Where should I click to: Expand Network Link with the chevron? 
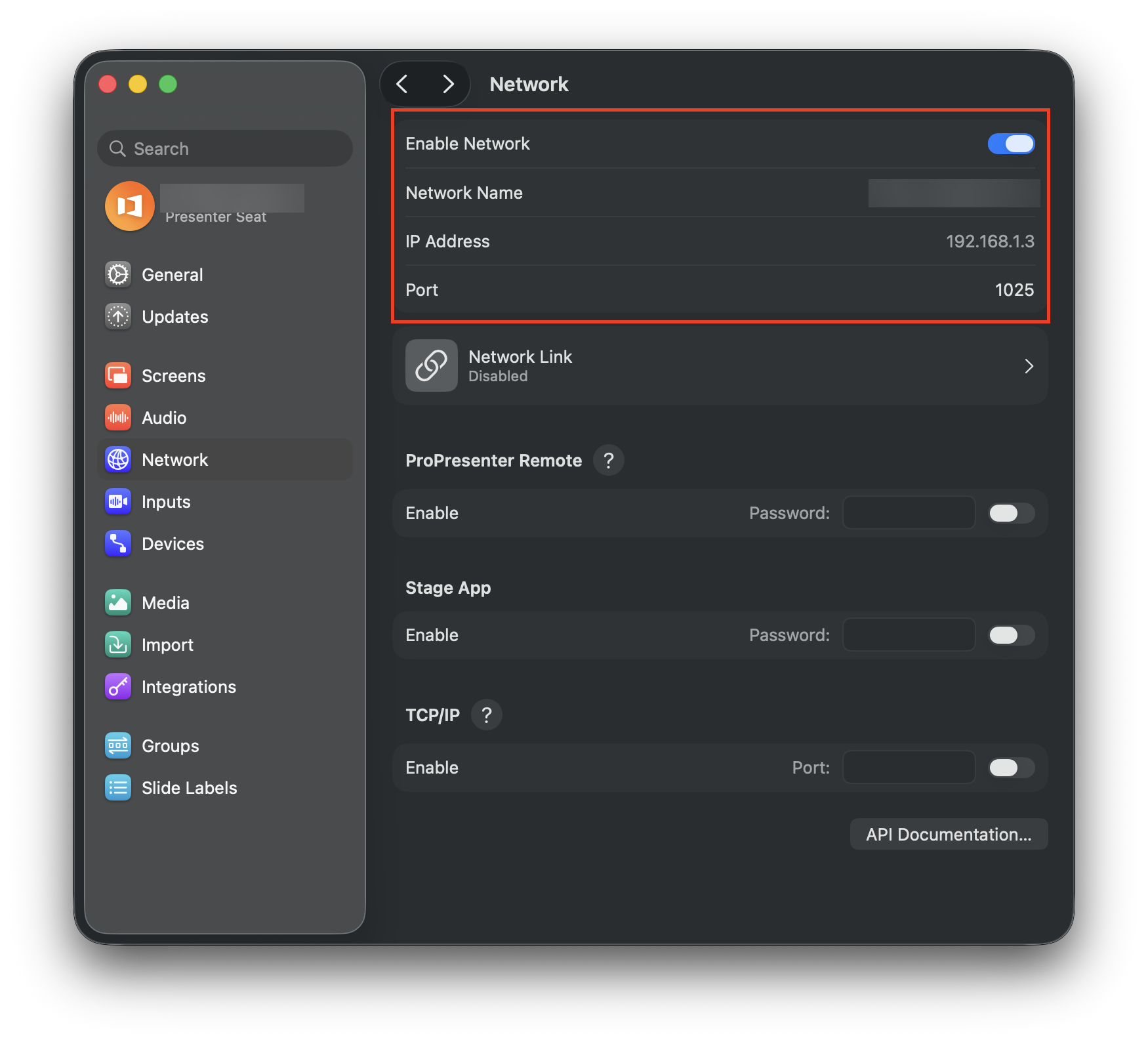point(1029,366)
